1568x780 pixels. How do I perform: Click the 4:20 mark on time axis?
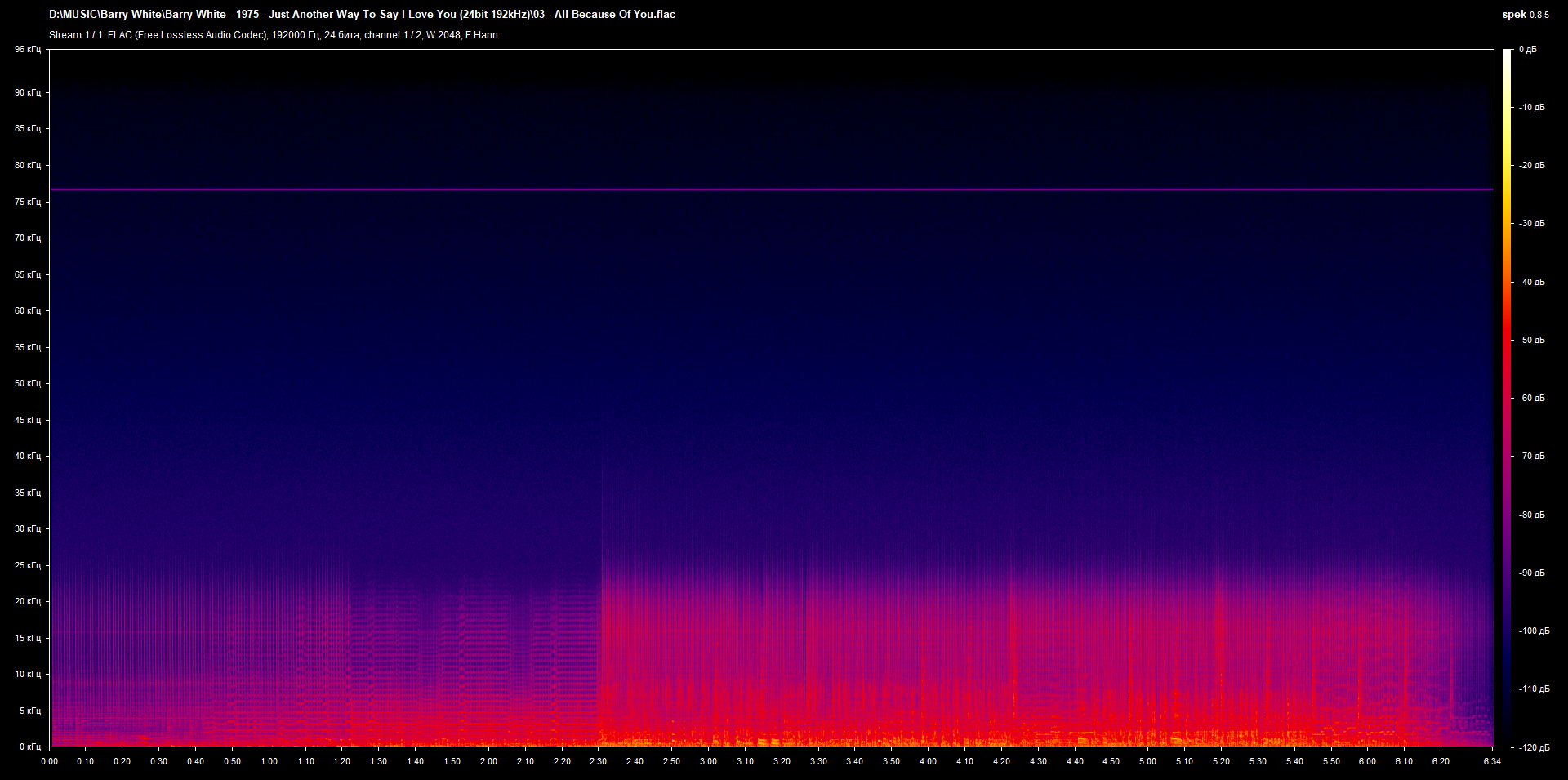(1001, 761)
